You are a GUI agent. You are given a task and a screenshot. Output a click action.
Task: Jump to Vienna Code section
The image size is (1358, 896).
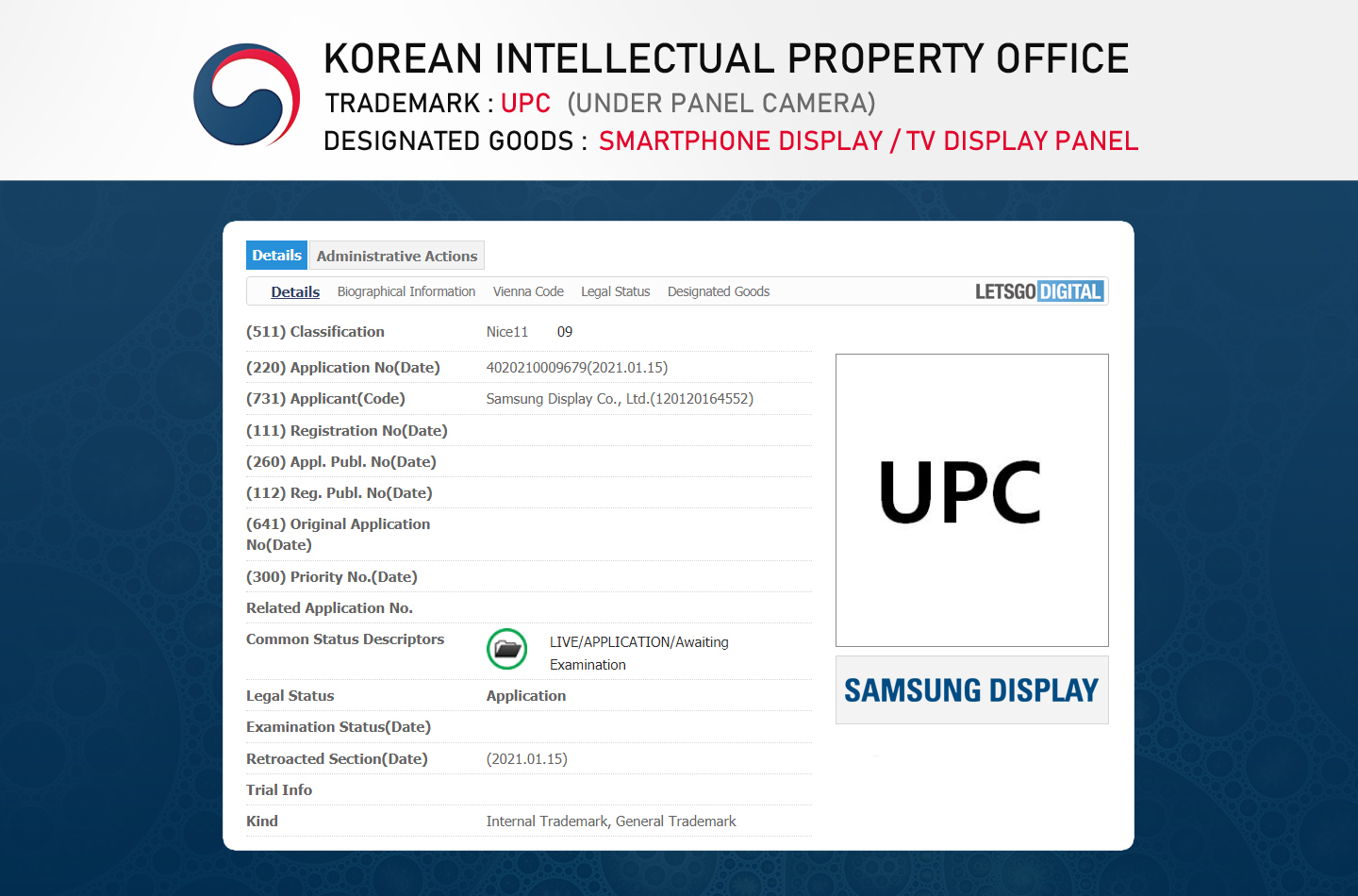pyautogui.click(x=528, y=292)
